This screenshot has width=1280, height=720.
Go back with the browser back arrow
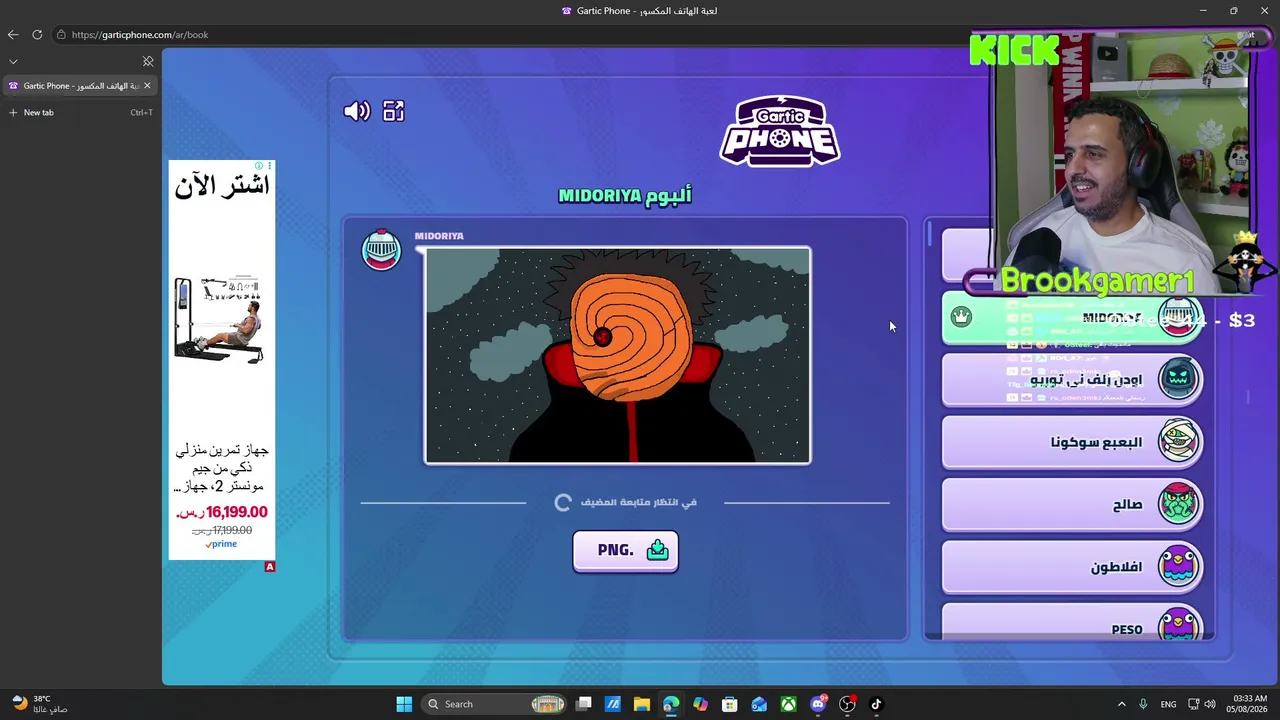pos(13,35)
